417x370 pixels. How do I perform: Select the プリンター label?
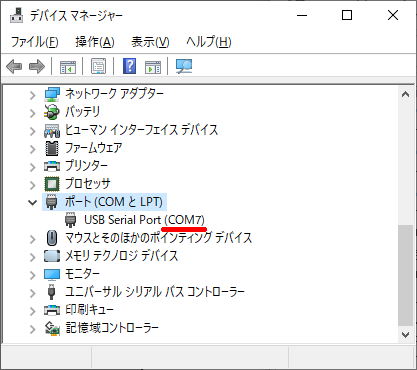(x=86, y=166)
